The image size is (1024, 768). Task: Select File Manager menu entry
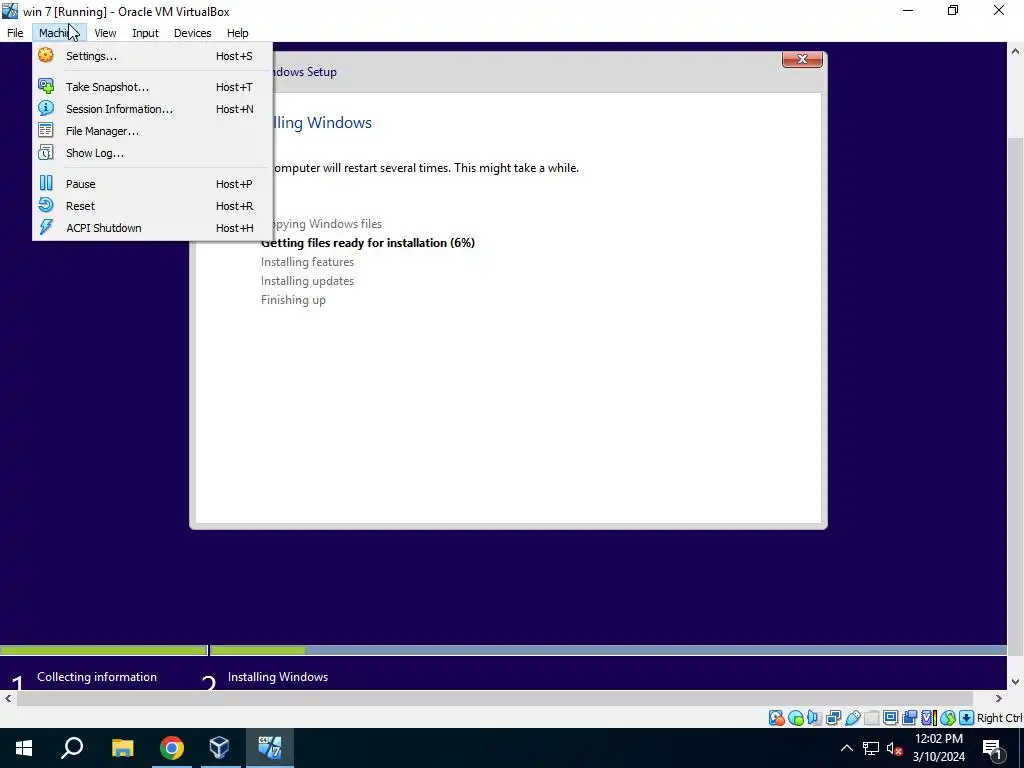point(152,131)
